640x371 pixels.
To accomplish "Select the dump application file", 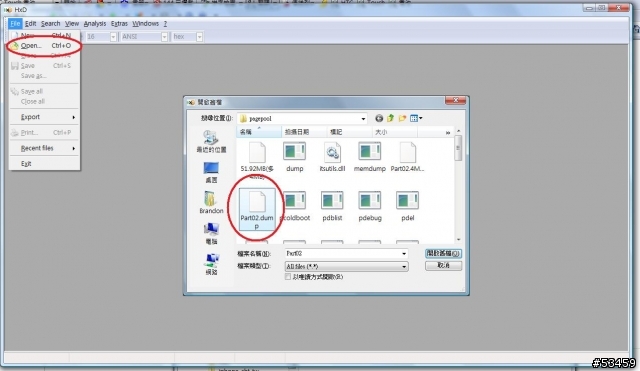I will pyautogui.click(x=295, y=157).
